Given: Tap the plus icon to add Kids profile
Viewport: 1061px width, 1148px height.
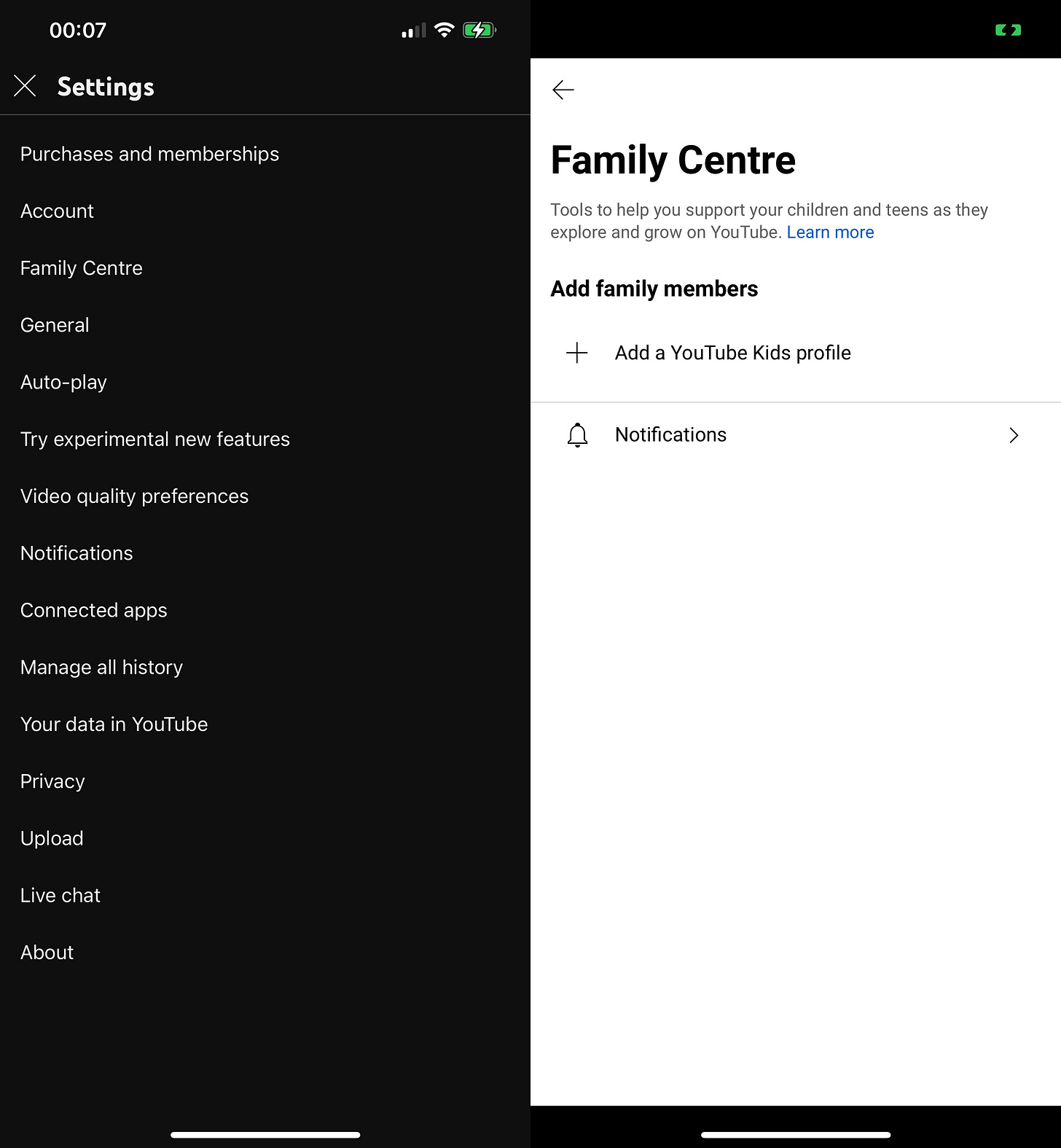Looking at the screenshot, I should tap(577, 353).
